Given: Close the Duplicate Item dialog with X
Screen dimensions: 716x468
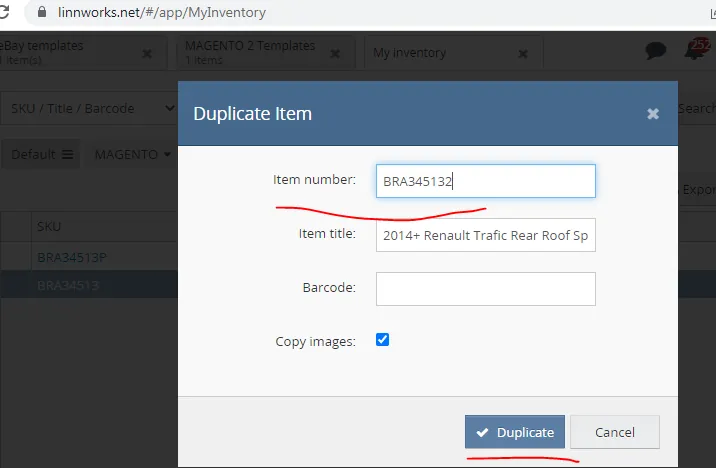Looking at the screenshot, I should pyautogui.click(x=653, y=114).
